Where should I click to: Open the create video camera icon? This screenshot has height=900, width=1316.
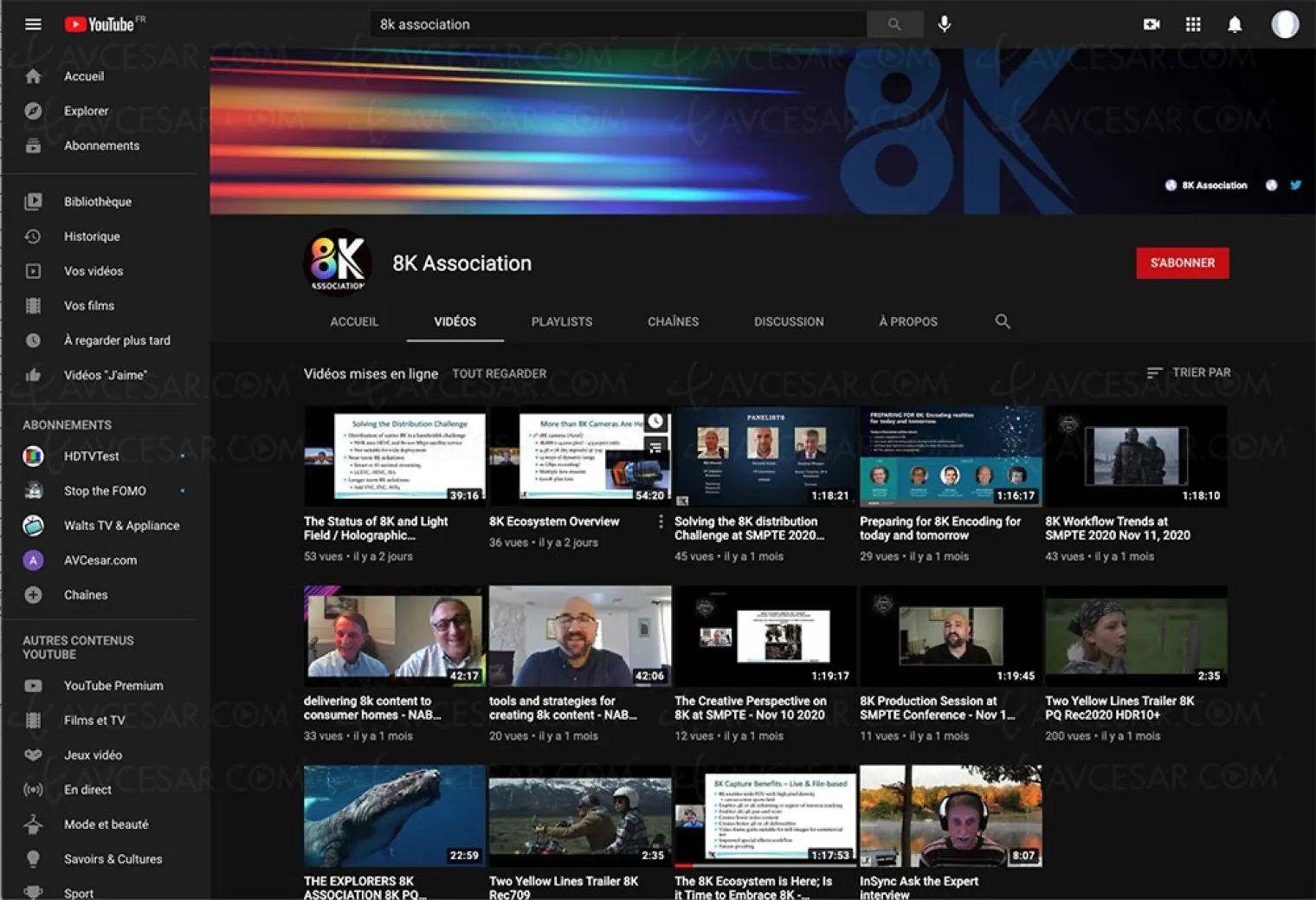(x=1151, y=24)
